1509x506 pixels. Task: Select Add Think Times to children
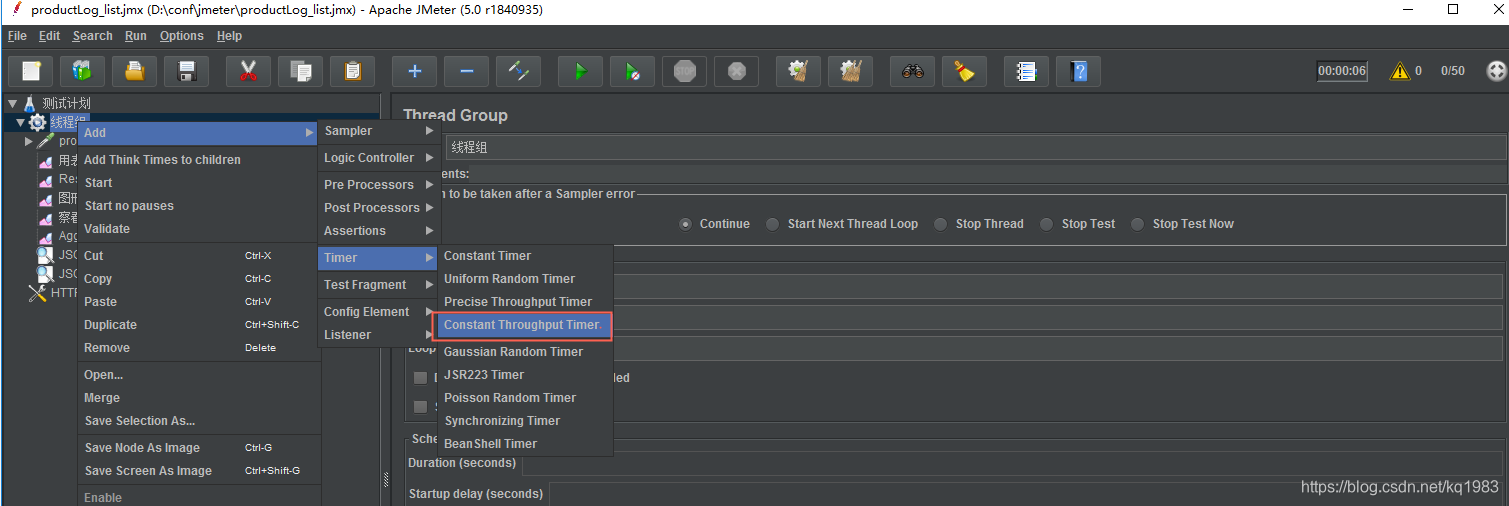198,160
